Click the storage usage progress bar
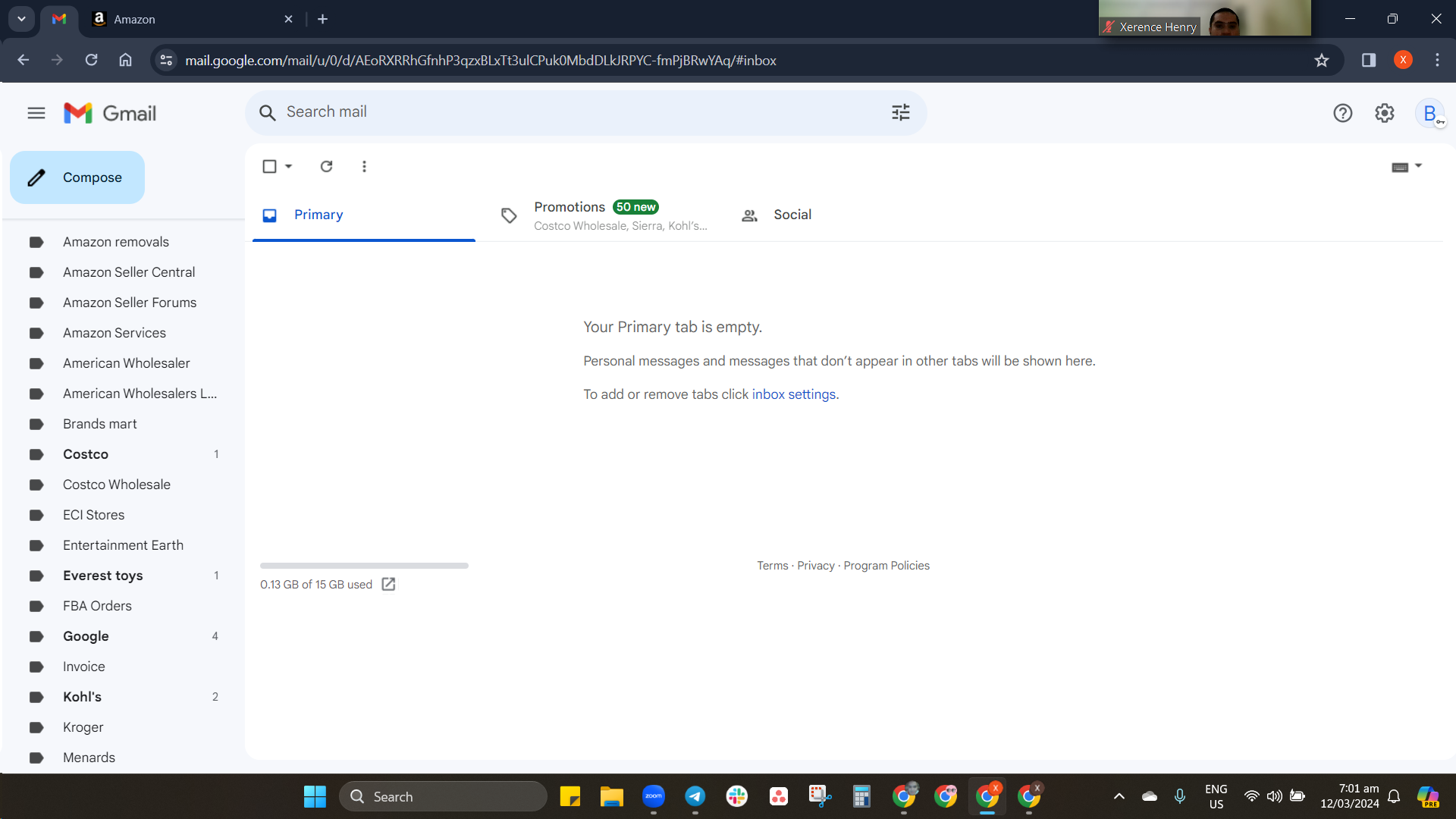This screenshot has width=1456, height=819. pyautogui.click(x=364, y=566)
